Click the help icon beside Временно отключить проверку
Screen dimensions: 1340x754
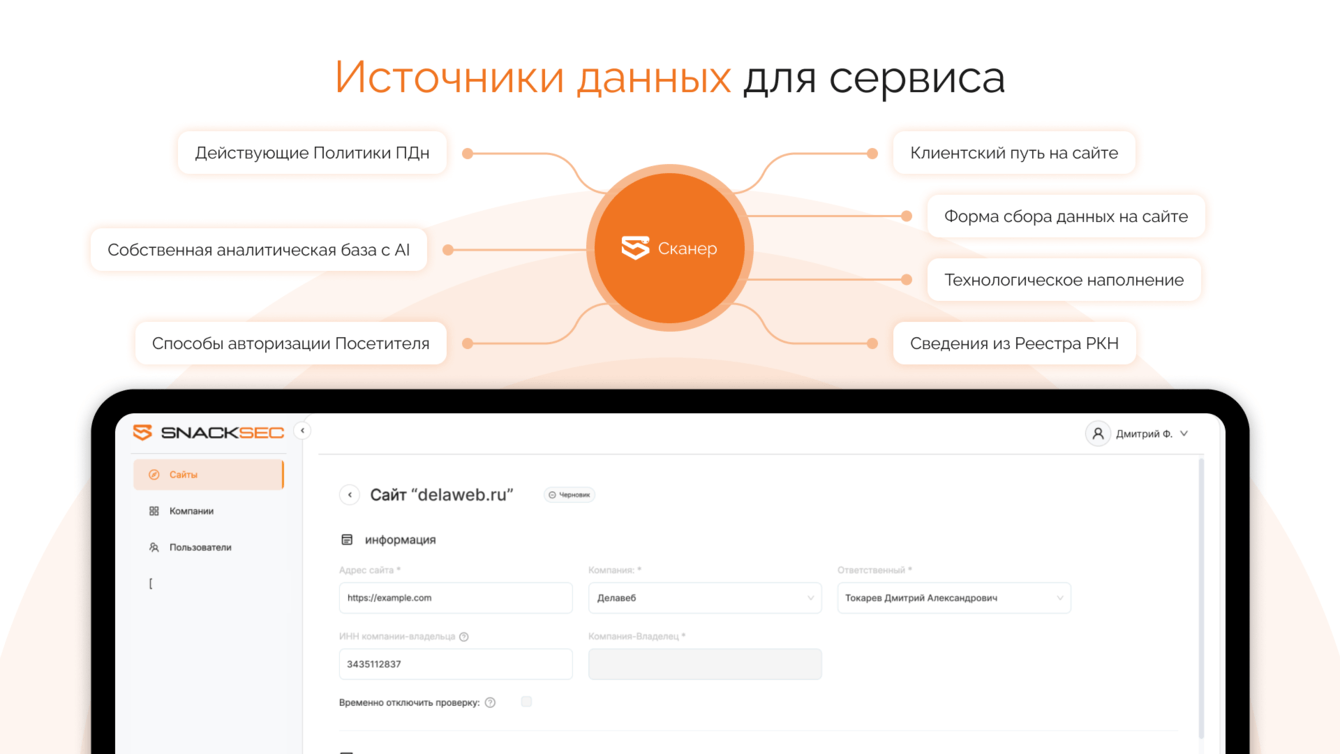click(490, 703)
